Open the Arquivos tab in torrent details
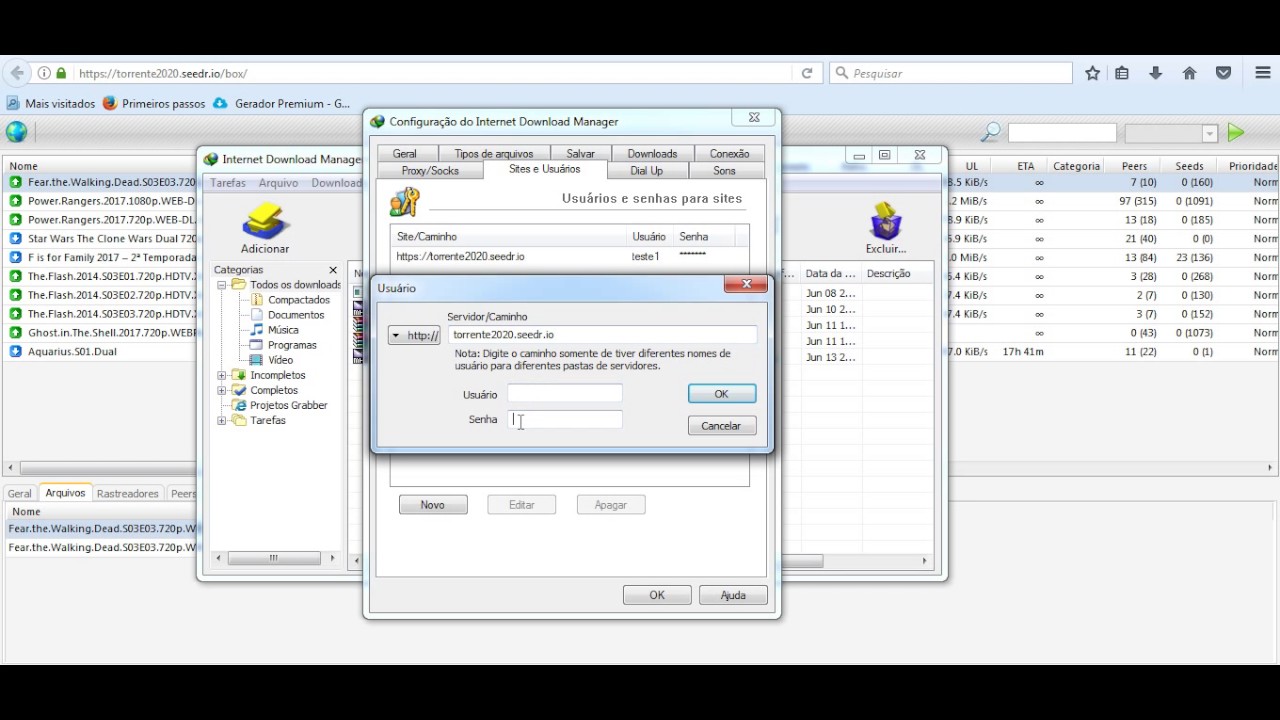 (x=65, y=493)
